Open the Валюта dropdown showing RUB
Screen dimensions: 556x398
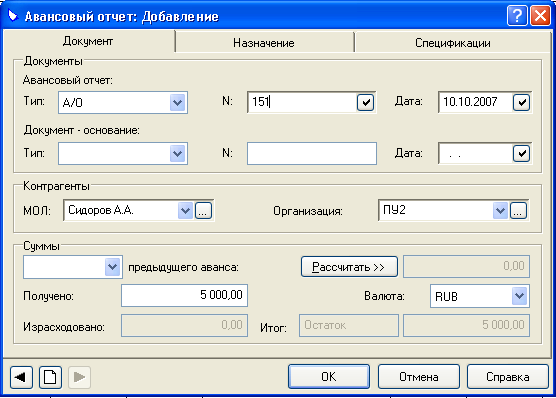[519, 295]
